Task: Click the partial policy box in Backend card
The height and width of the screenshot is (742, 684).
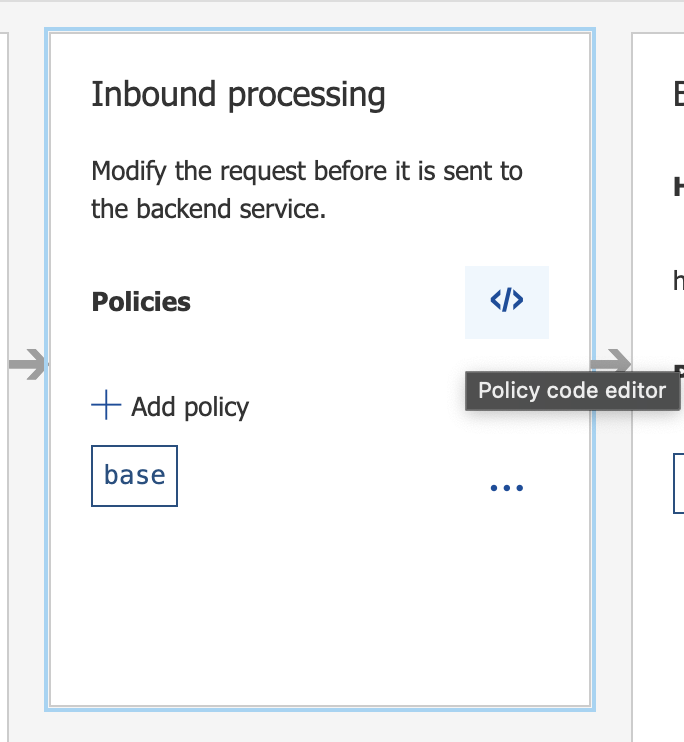Action: pos(679,482)
